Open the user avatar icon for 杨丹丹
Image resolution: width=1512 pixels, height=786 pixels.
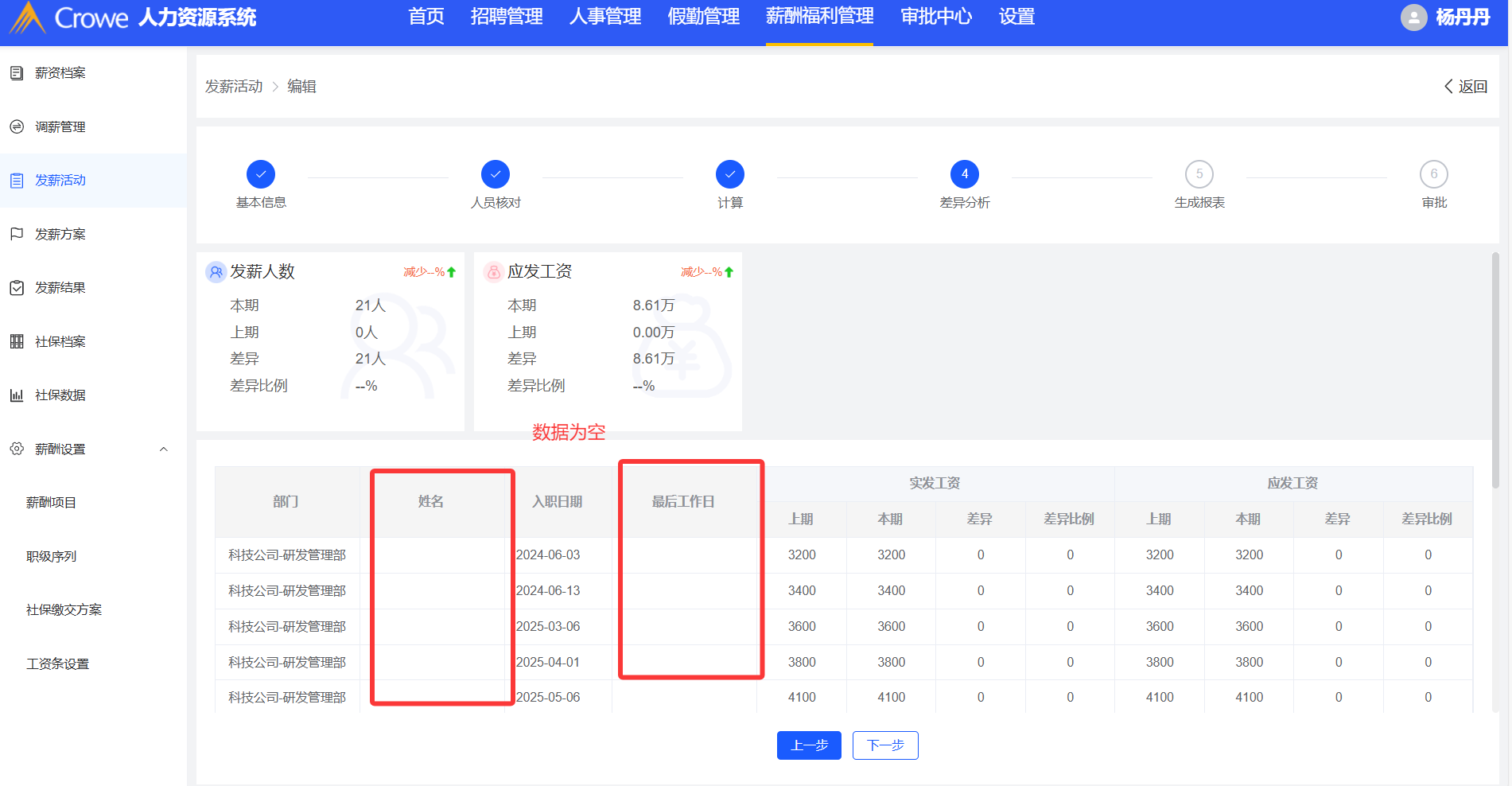click(1413, 17)
